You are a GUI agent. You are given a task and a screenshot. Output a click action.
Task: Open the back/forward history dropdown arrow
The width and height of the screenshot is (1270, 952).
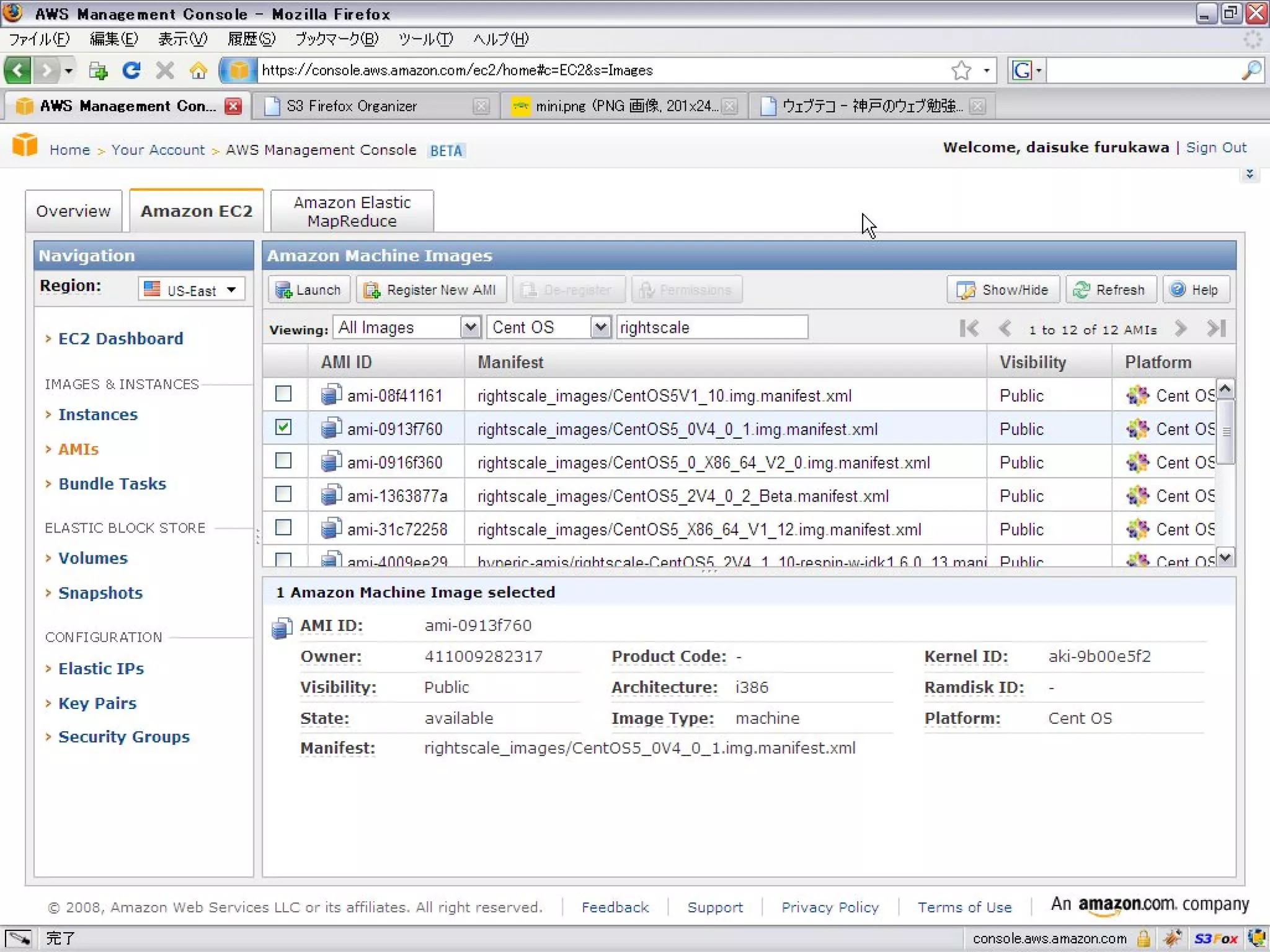tap(69, 71)
